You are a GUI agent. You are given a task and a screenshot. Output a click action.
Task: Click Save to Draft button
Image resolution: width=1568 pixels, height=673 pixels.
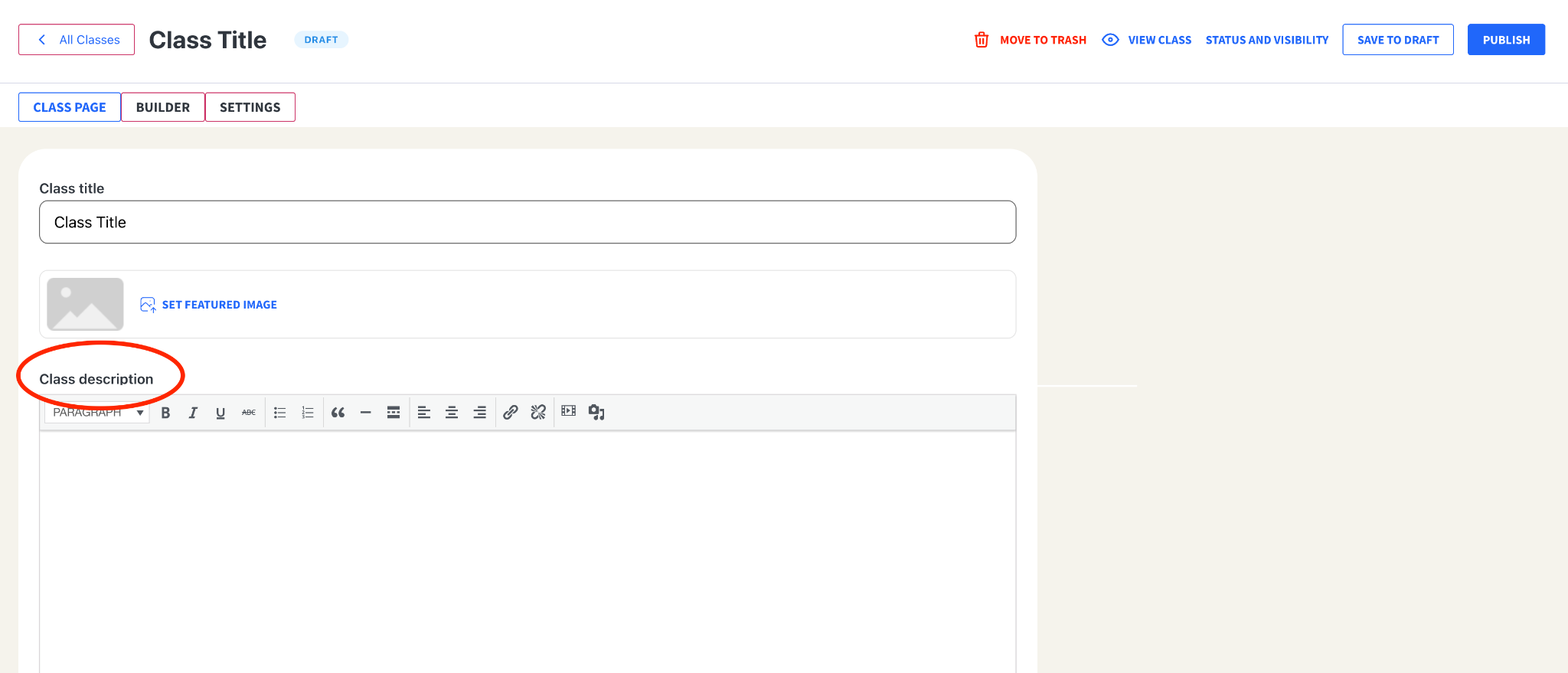pos(1398,40)
